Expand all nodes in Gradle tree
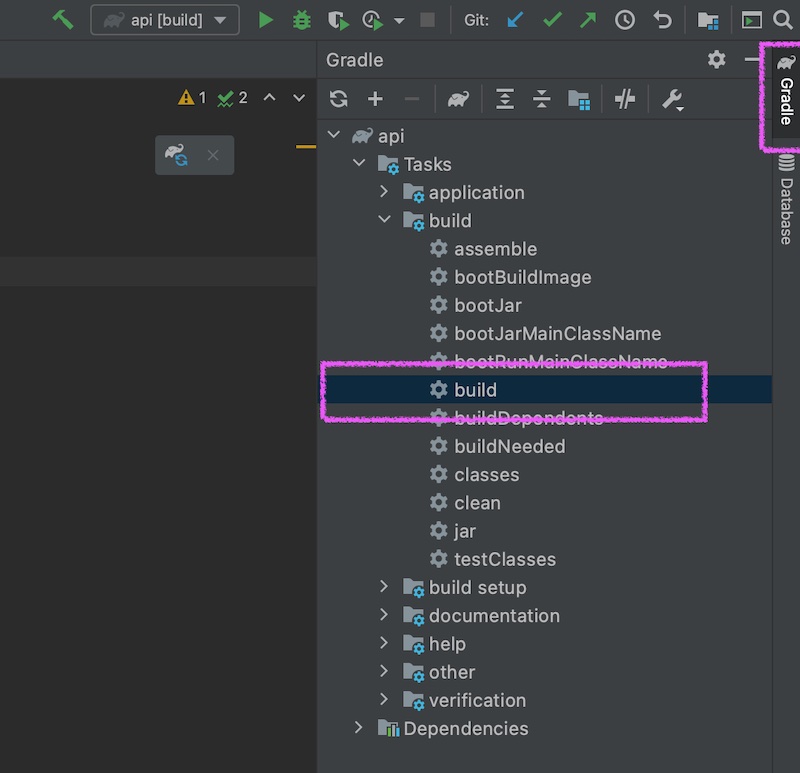 click(505, 99)
